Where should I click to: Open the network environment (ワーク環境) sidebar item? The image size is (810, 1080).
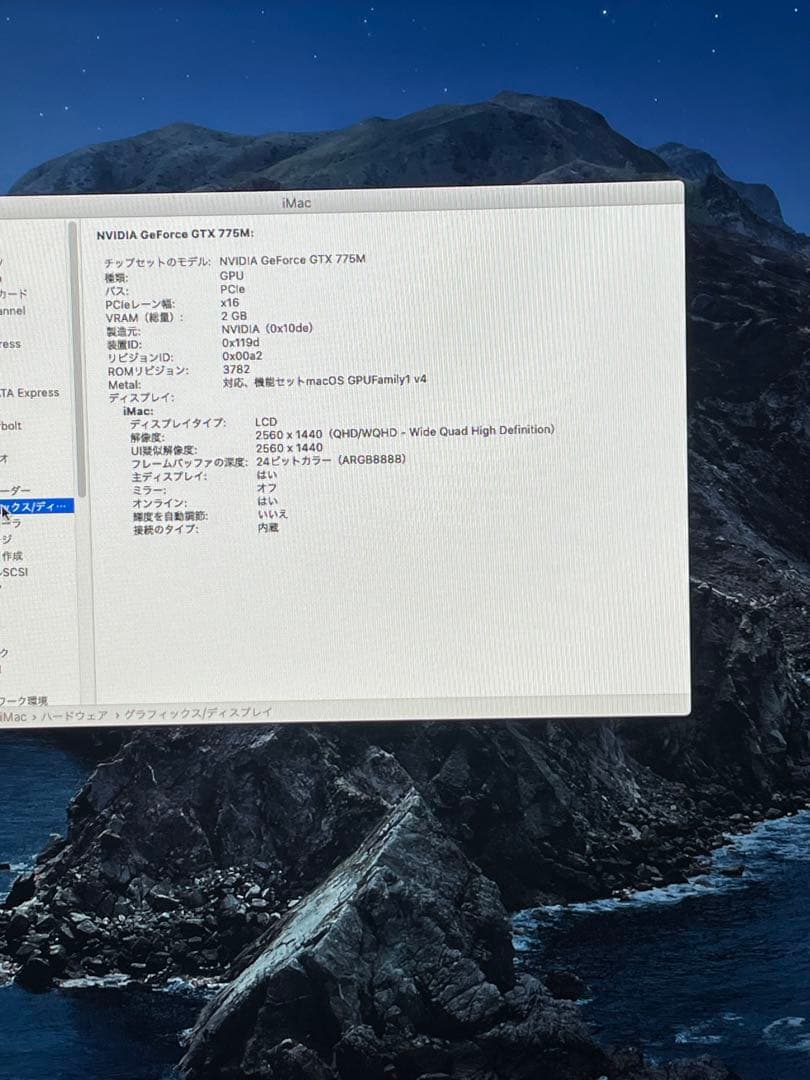click(x=24, y=700)
